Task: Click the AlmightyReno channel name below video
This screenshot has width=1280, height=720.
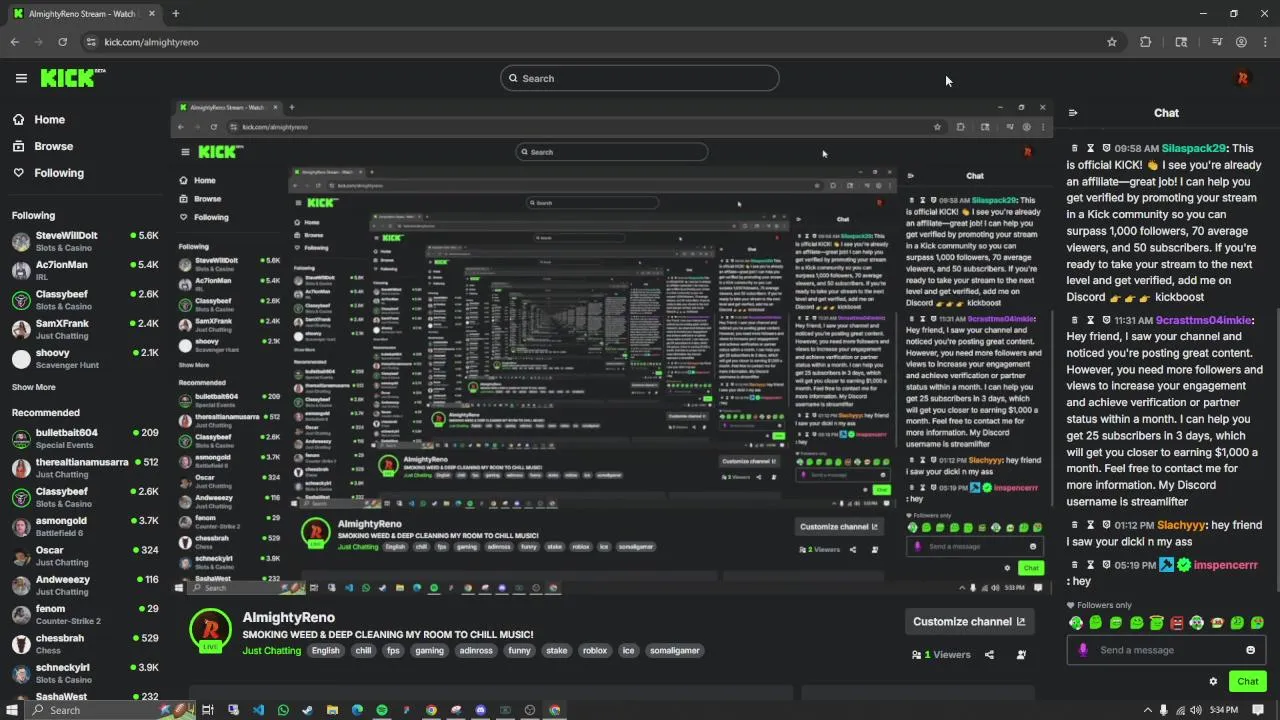Action: pyautogui.click(x=288, y=618)
